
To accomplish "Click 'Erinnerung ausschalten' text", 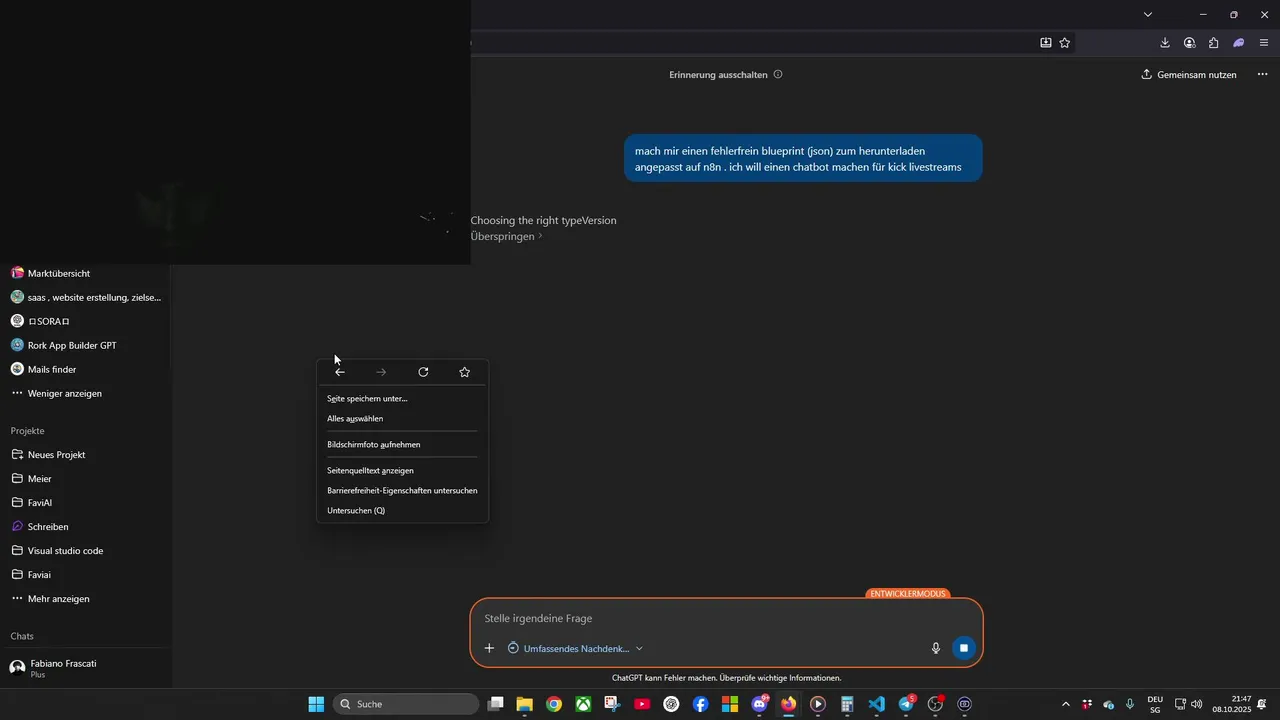I will [718, 75].
